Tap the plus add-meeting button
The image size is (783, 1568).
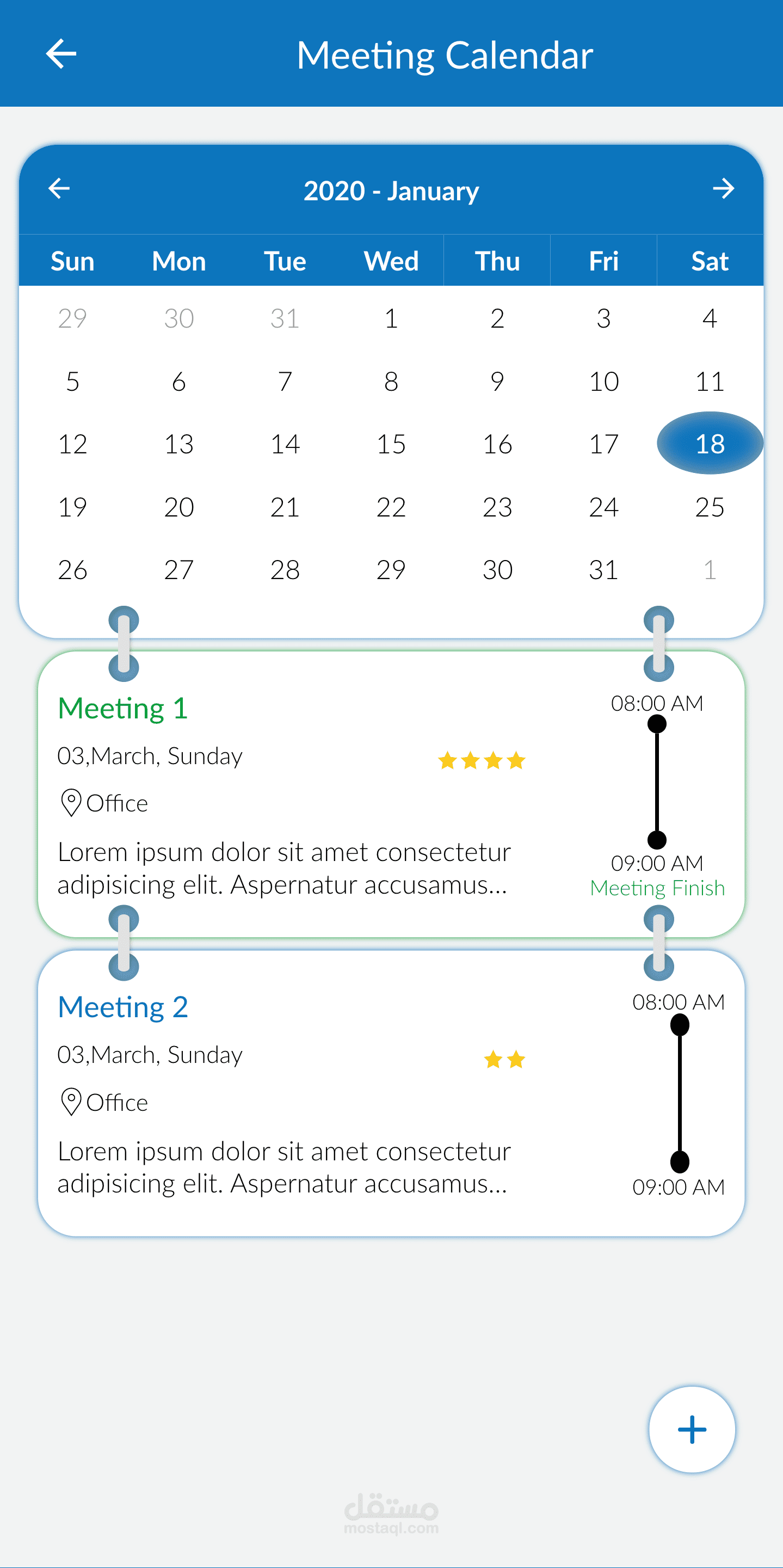(x=692, y=1429)
